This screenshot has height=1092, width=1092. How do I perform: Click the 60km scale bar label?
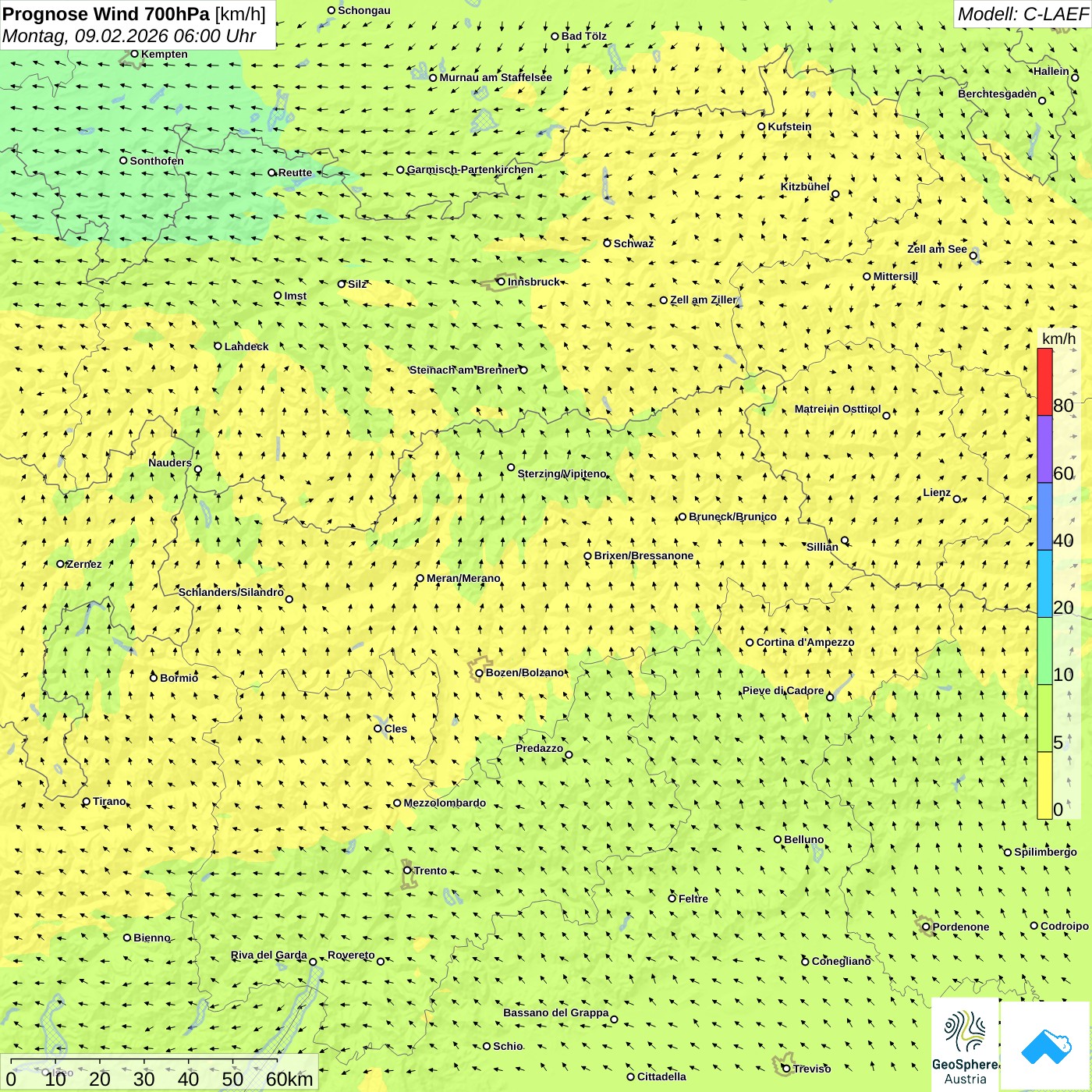click(x=289, y=1079)
